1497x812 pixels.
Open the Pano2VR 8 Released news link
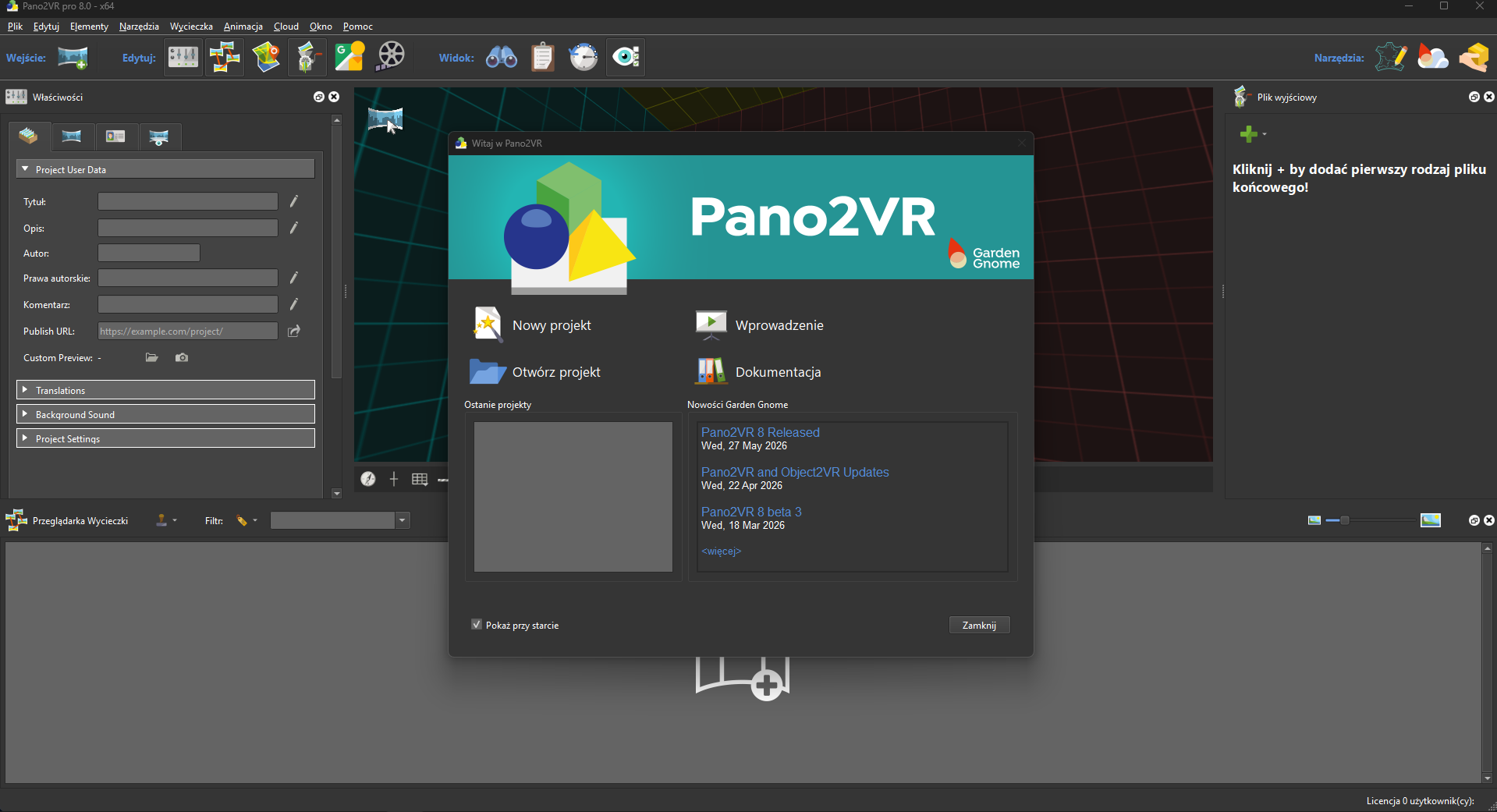761,432
